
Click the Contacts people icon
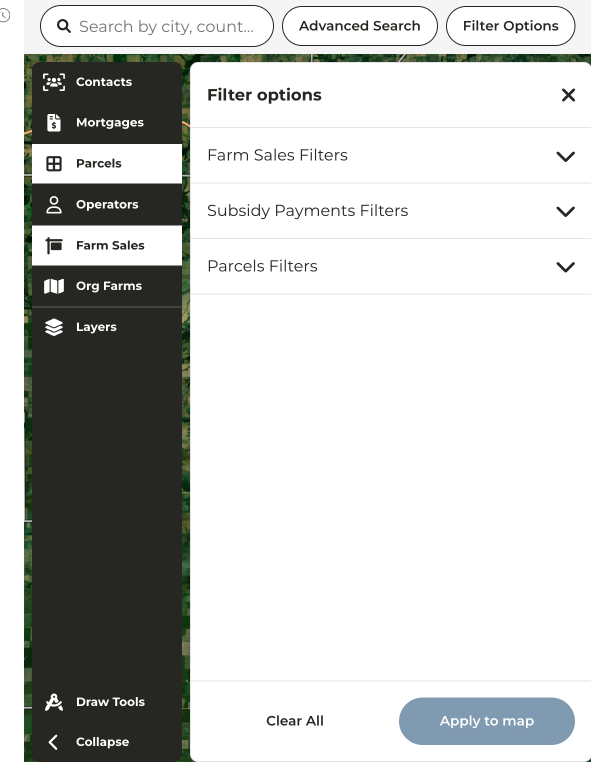[54, 82]
